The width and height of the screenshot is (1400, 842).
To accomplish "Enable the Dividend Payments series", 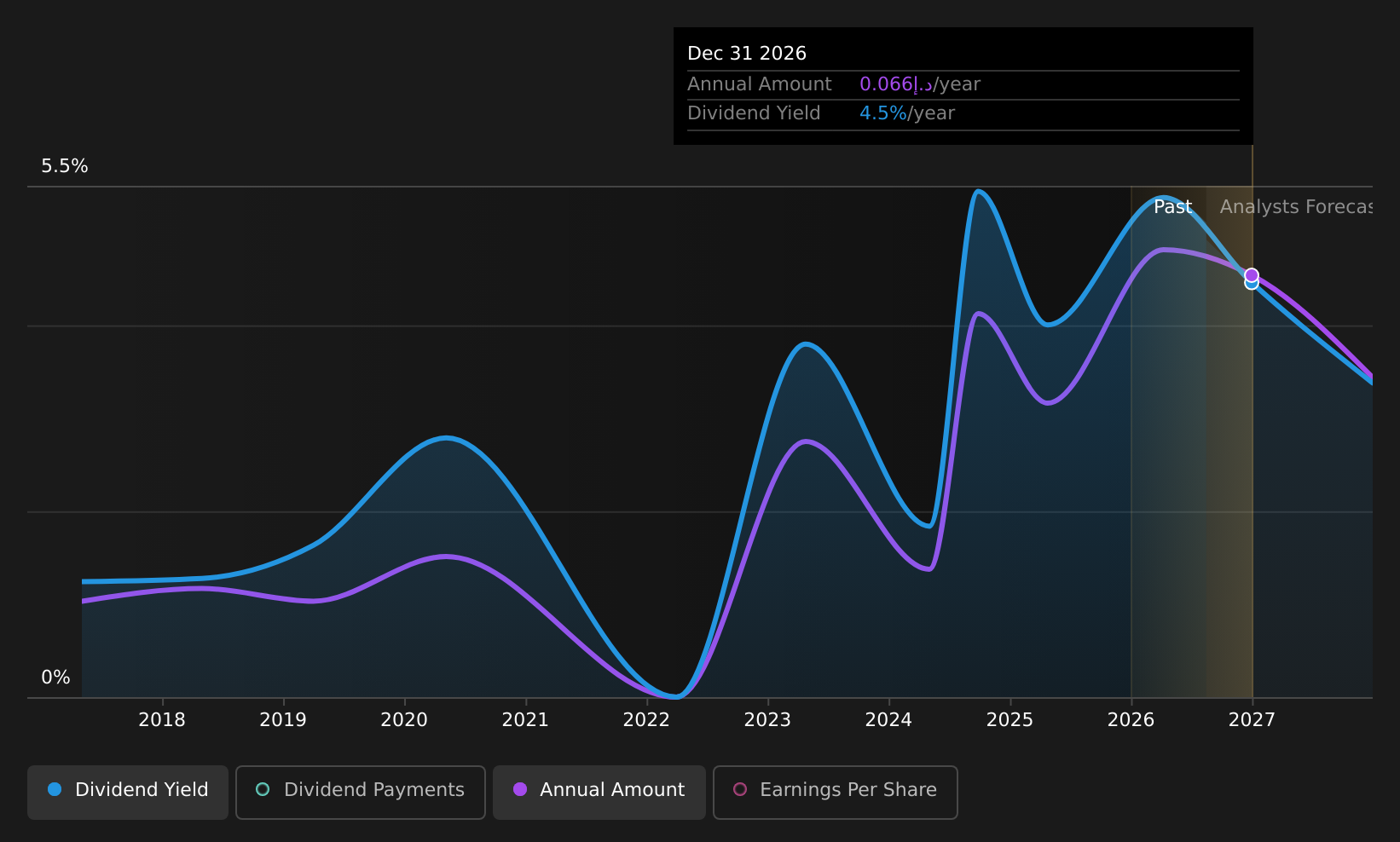I will click(x=361, y=792).
